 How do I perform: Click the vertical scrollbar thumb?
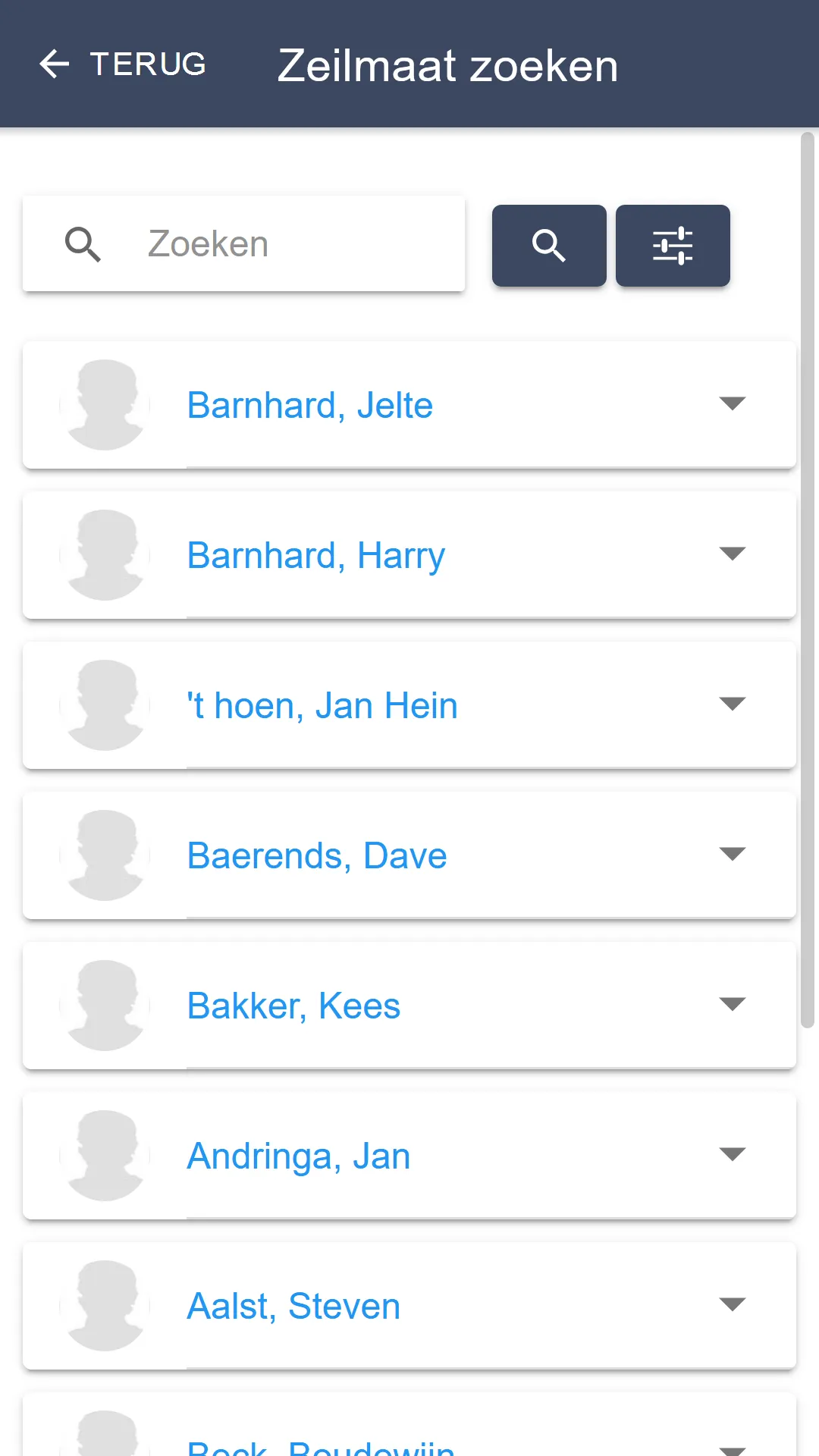click(x=808, y=580)
